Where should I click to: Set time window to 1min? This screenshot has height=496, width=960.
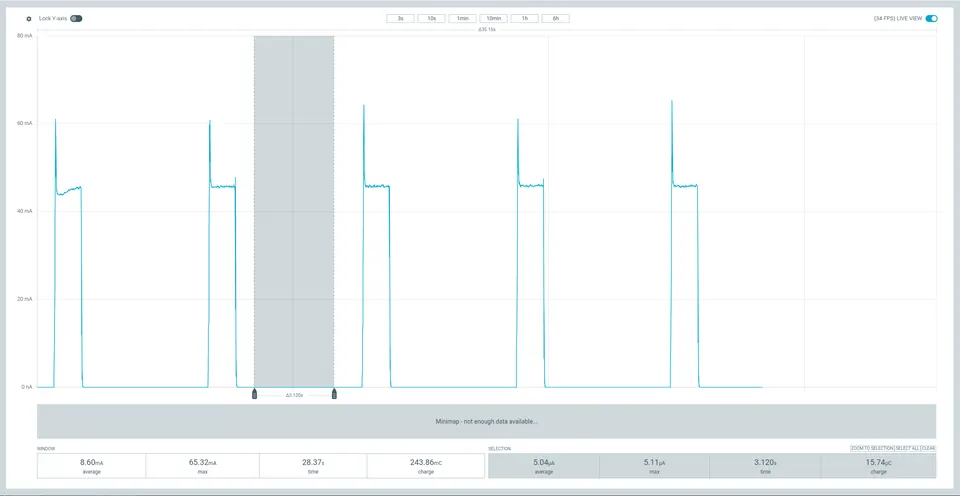(462, 18)
